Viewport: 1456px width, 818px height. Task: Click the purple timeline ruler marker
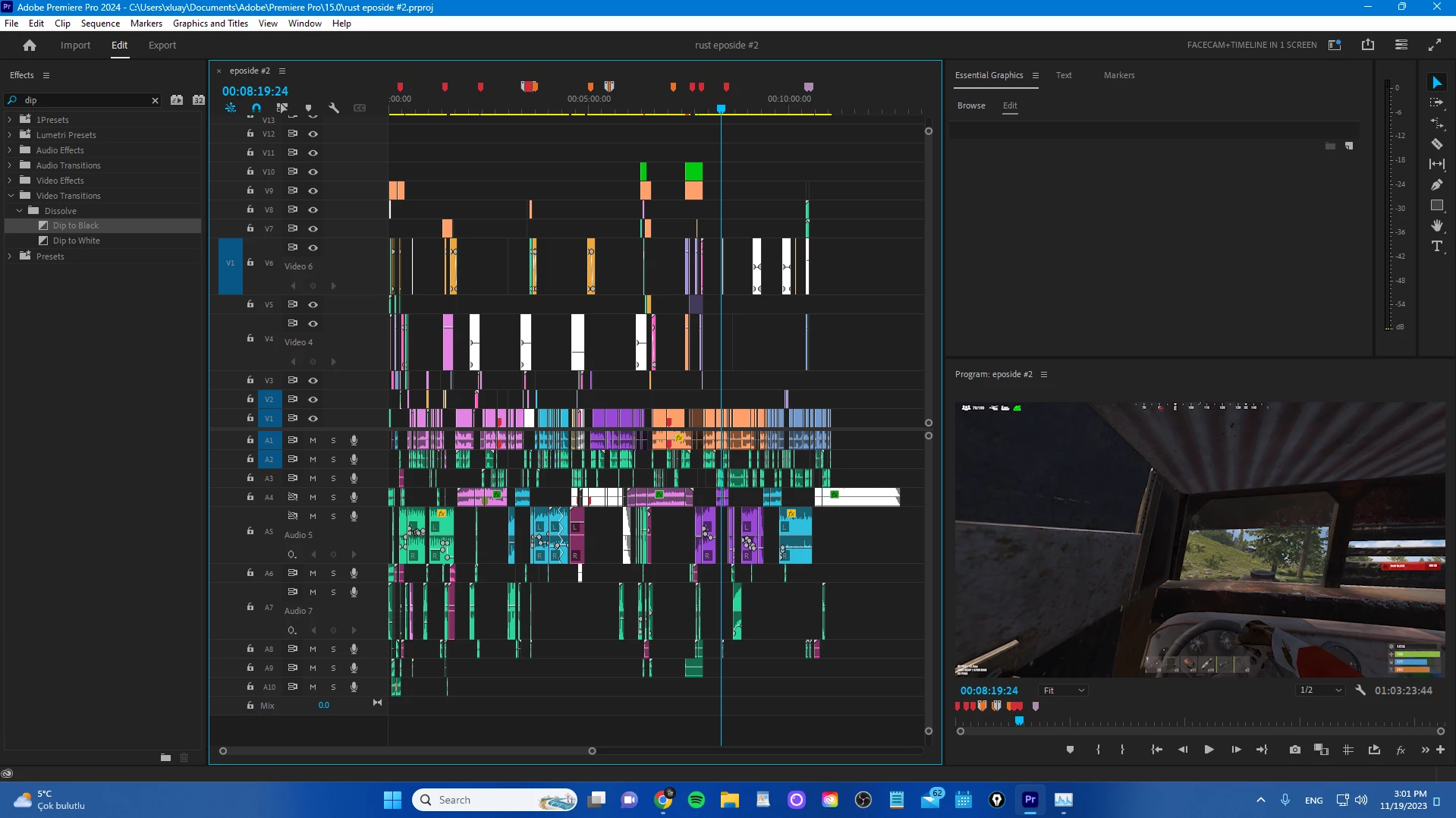pyautogui.click(x=809, y=87)
